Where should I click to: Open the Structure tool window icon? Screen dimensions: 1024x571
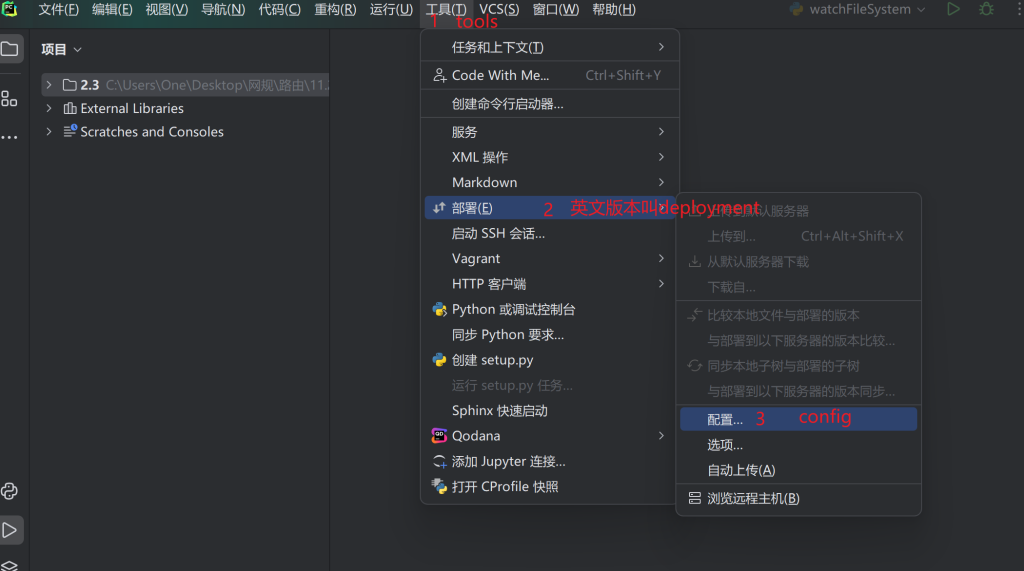[10, 98]
